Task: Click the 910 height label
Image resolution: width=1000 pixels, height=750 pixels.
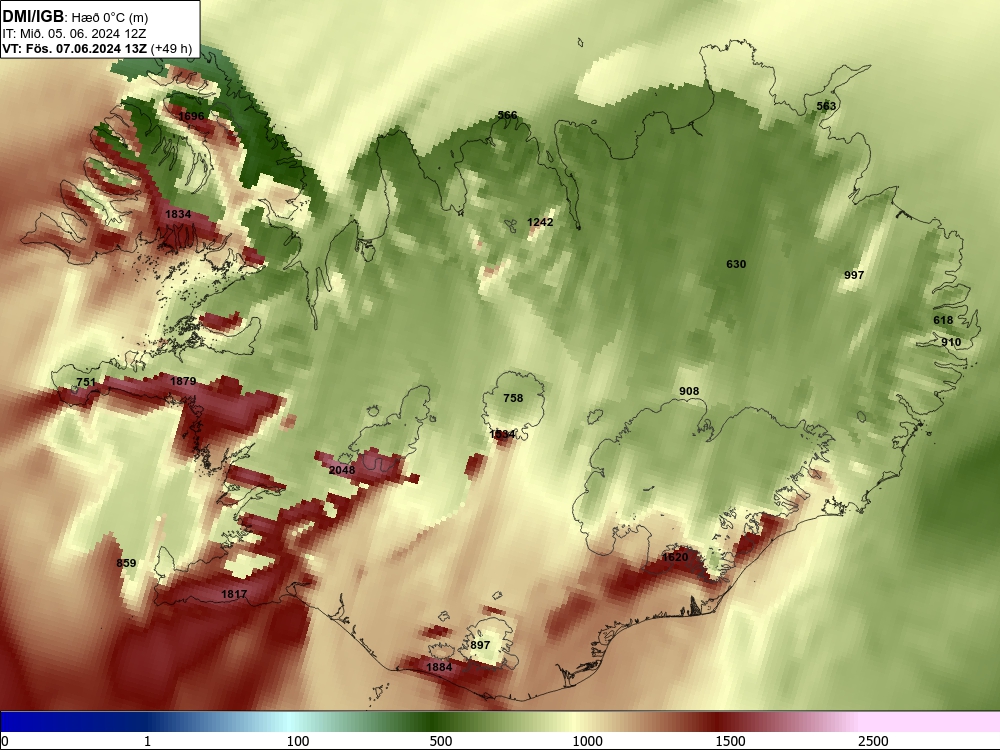Action: pyautogui.click(x=951, y=342)
